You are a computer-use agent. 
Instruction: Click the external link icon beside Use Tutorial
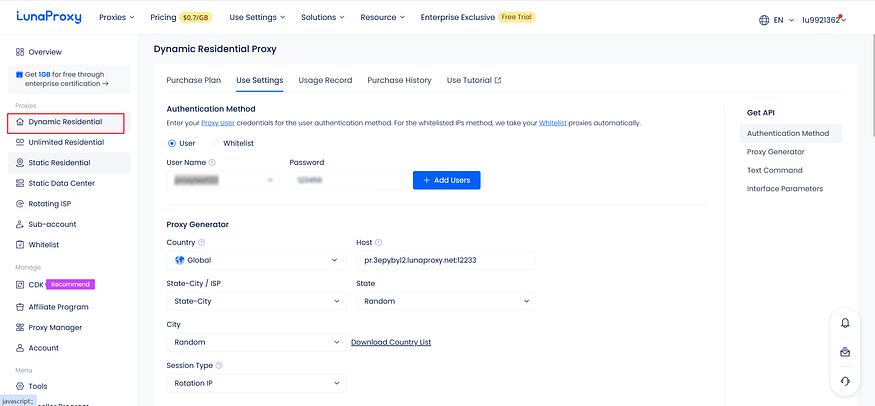(498, 80)
